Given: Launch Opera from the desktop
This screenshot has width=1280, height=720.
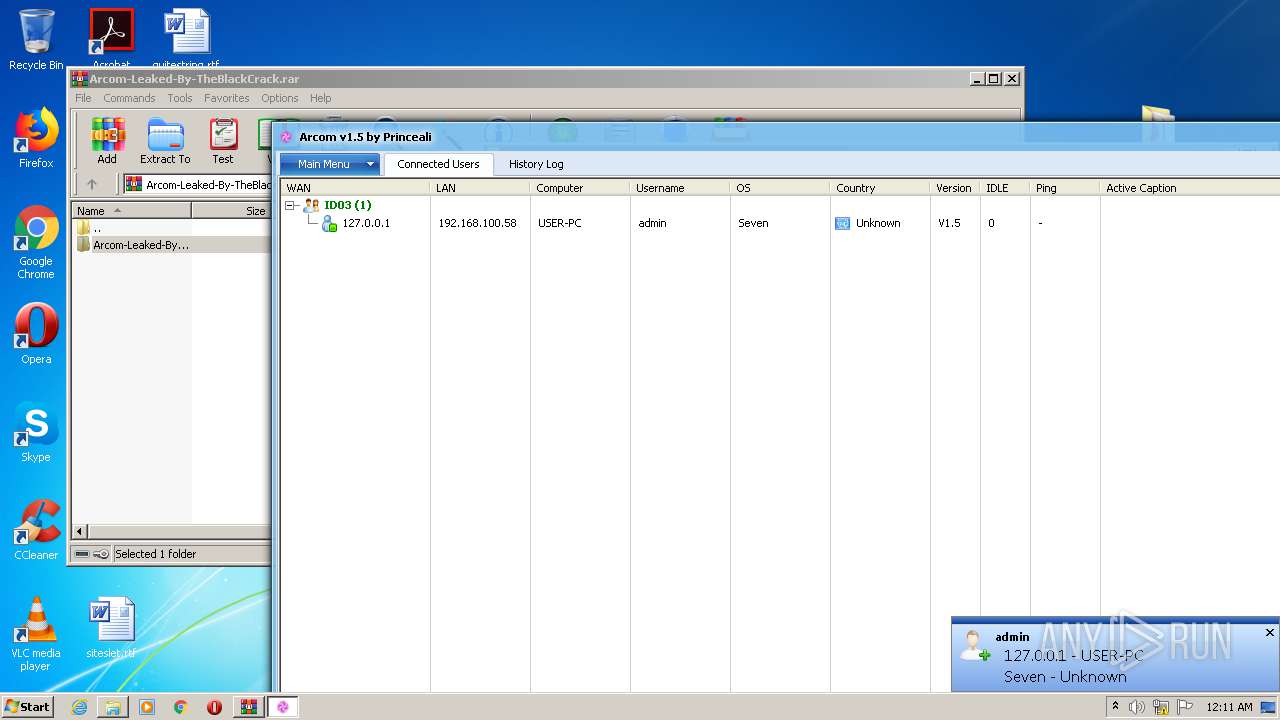Looking at the screenshot, I should (36, 334).
